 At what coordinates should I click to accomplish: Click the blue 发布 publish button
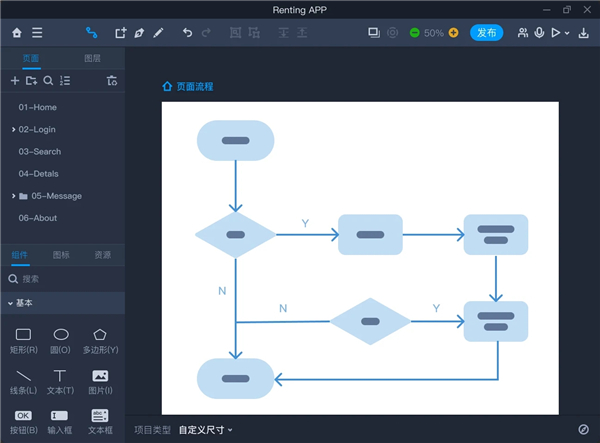click(486, 33)
